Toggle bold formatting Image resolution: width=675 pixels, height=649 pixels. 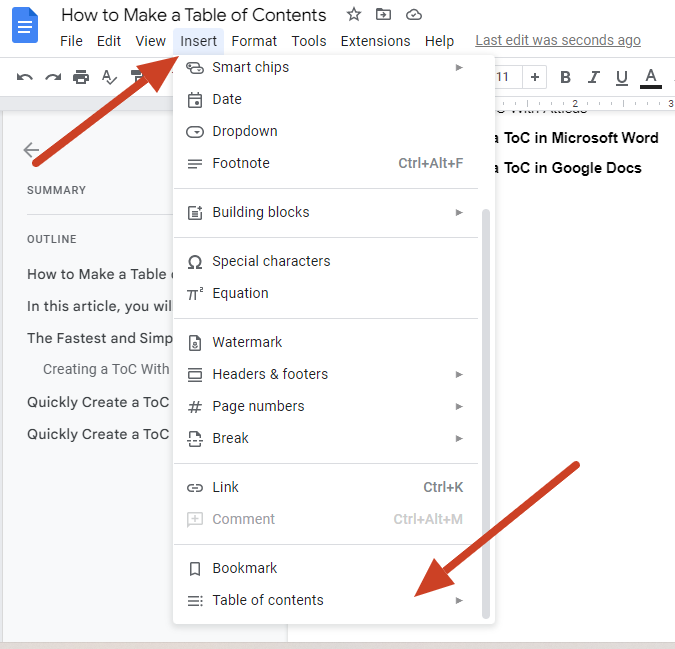pos(565,77)
